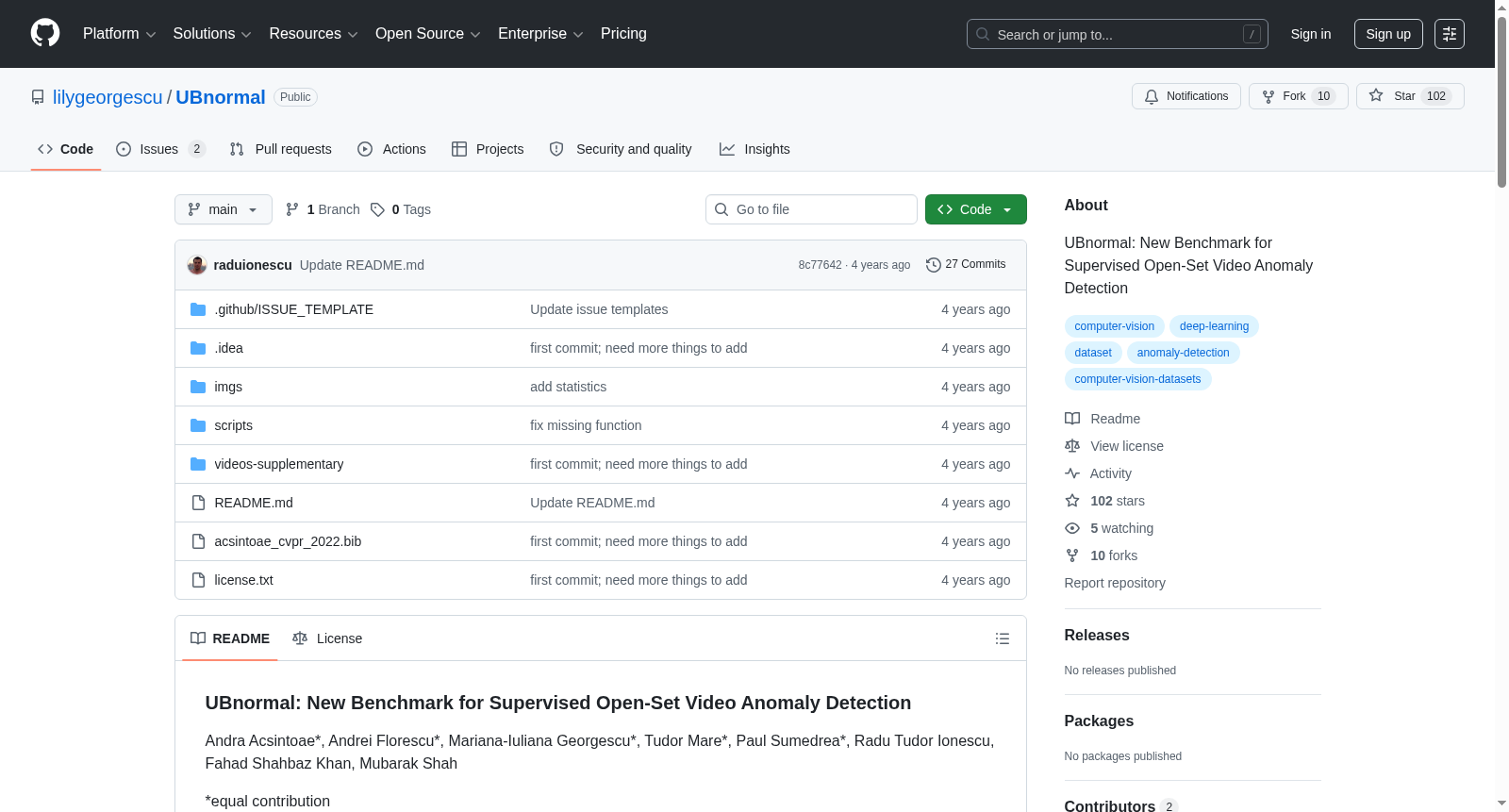Select the License tab in README panel

[x=327, y=638]
